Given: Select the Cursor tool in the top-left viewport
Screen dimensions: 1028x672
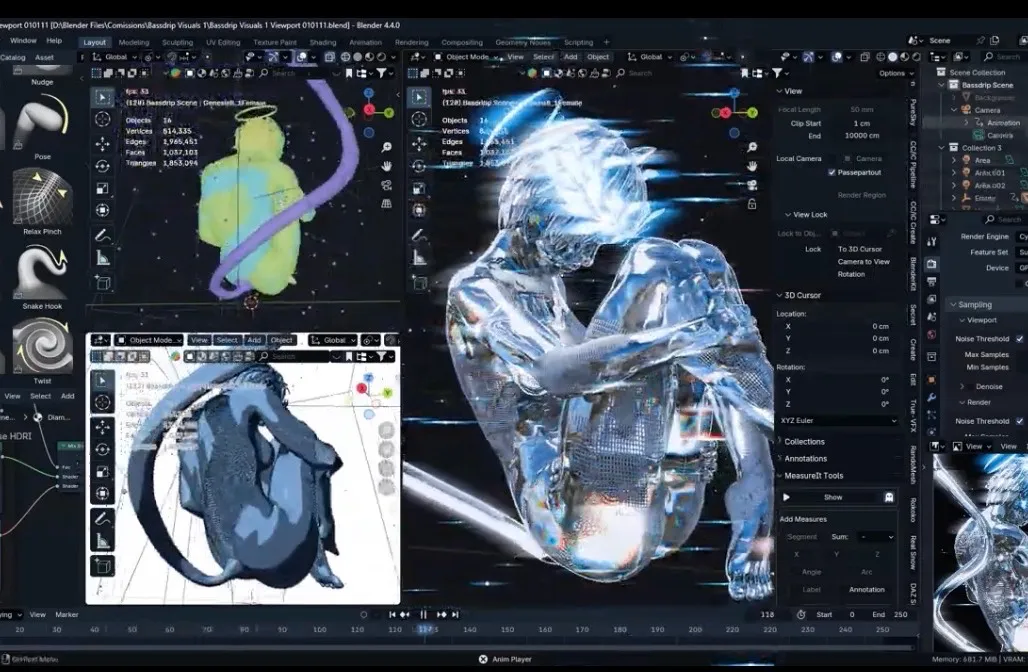Looking at the screenshot, I should (x=103, y=120).
